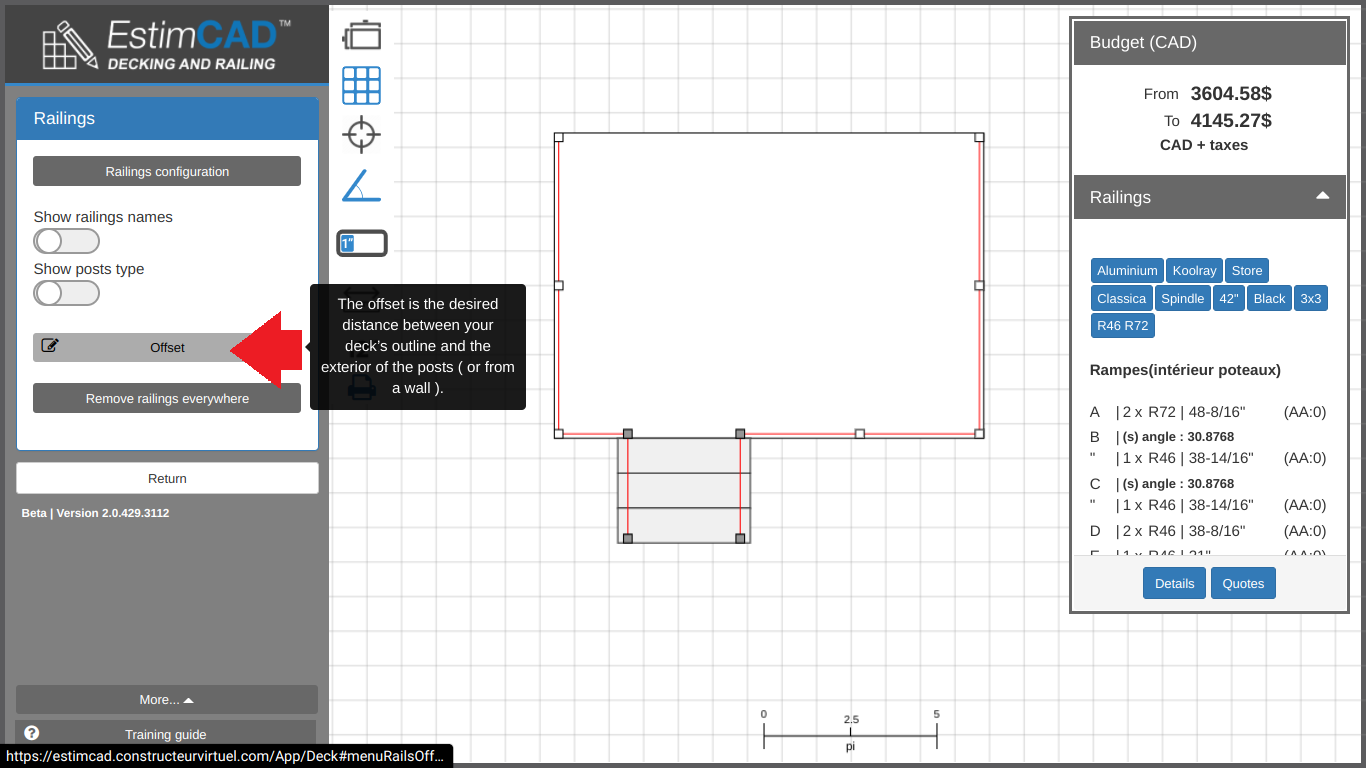The image size is (1366, 768).
Task: Toggle Show railings names switch
Action: tap(66, 241)
